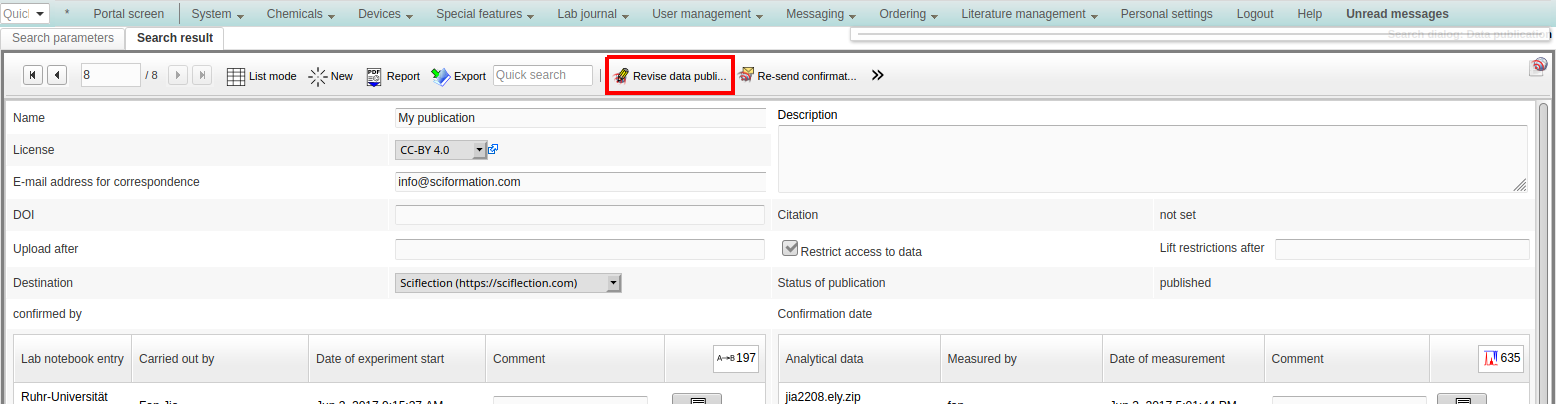Show more toolbar actions via double chevron
The image size is (1556, 404).
click(877, 76)
